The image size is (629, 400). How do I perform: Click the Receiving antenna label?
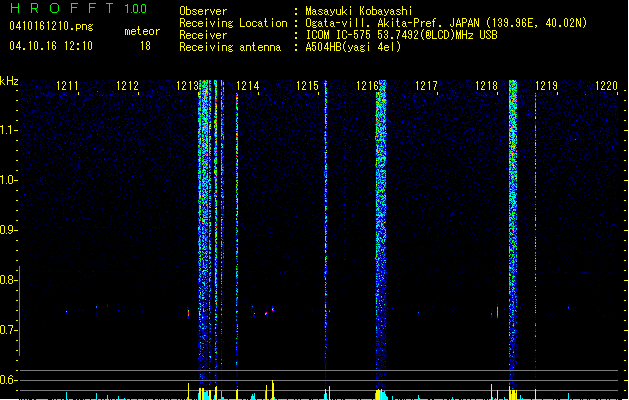click(x=230, y=47)
